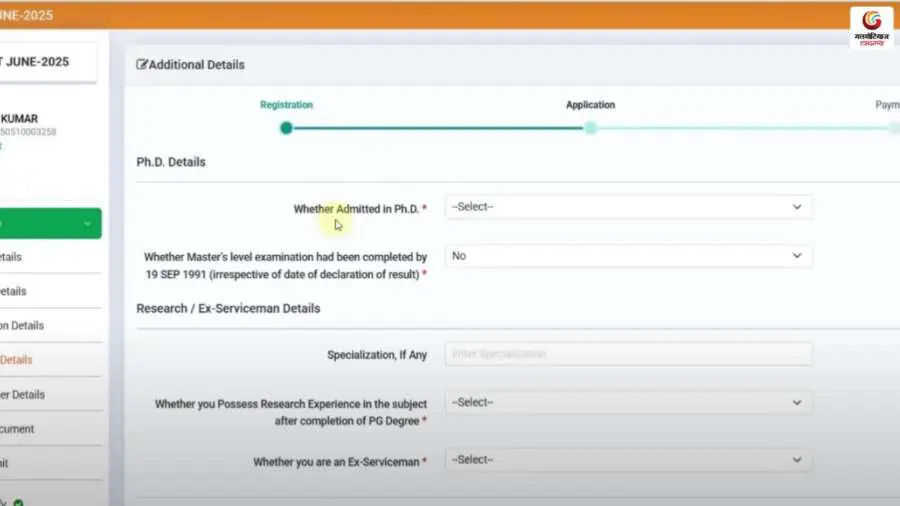
Task: Open the 'er Details' sidebar item
Action: (x=22, y=395)
